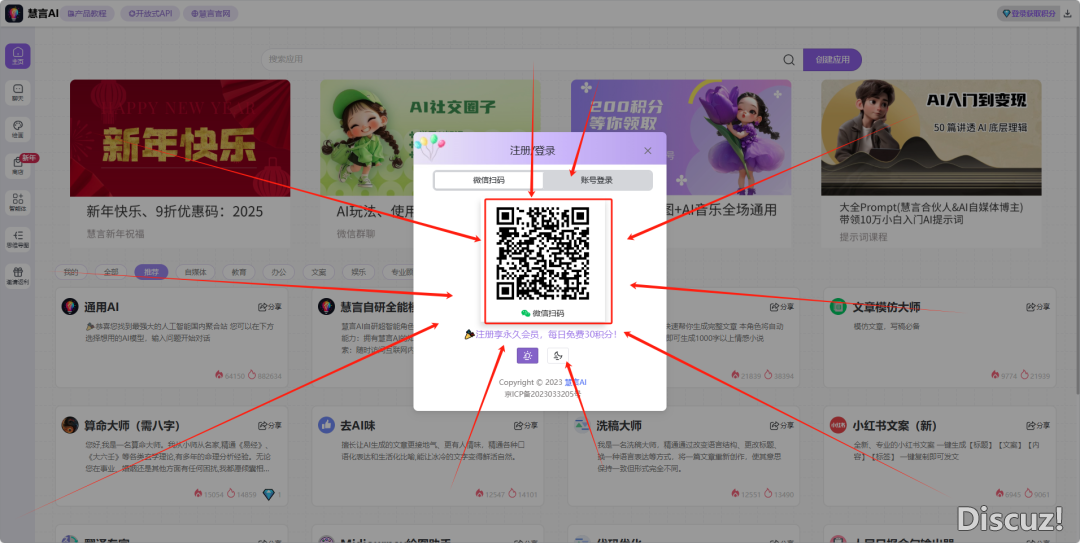Select the 推荐 category filter
The image size is (1080, 543).
click(151, 272)
